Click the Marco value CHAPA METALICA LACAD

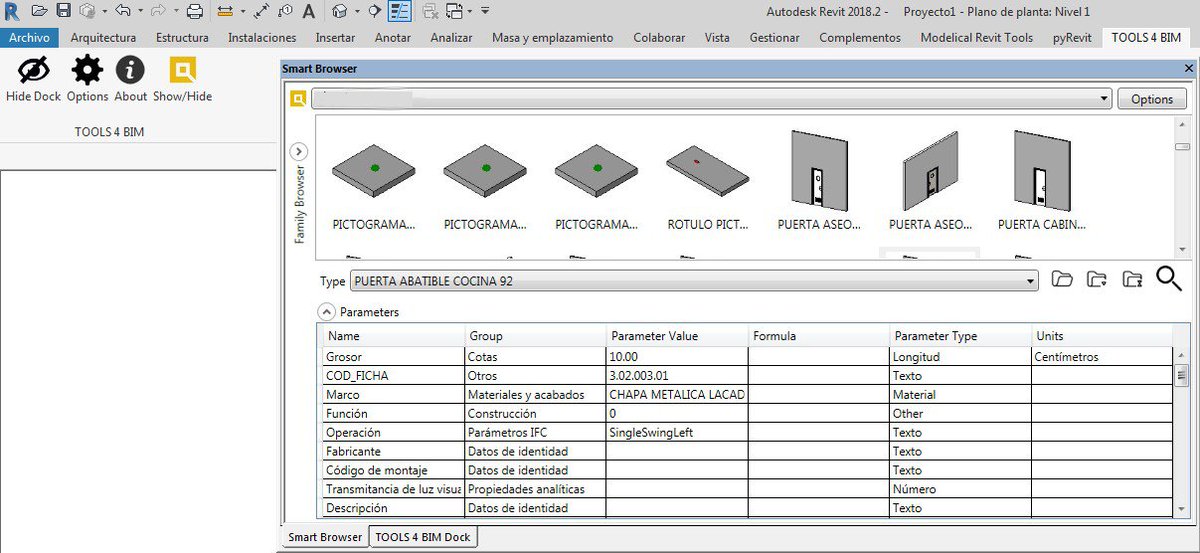coord(676,394)
